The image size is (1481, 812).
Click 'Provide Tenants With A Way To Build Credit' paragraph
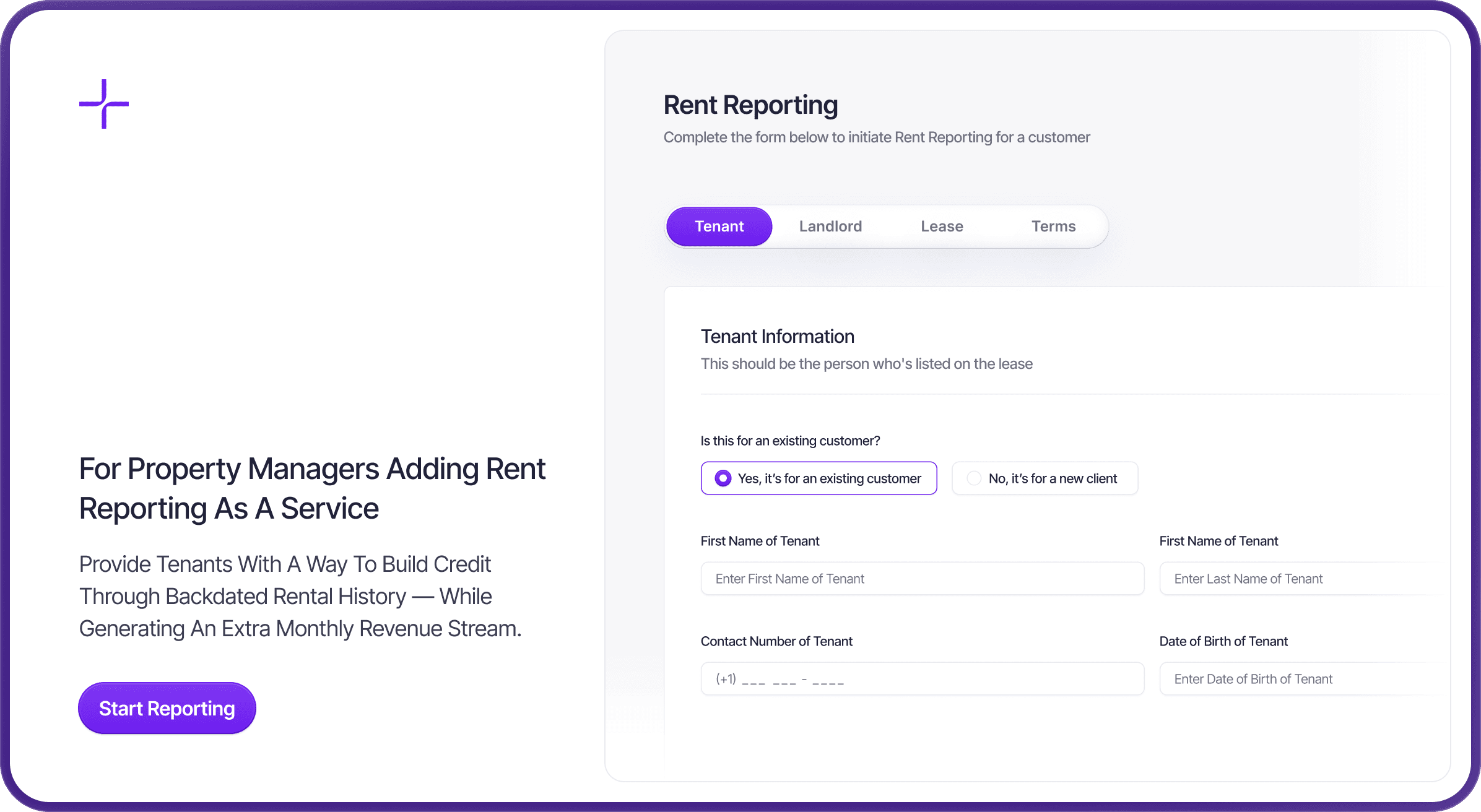click(300, 597)
